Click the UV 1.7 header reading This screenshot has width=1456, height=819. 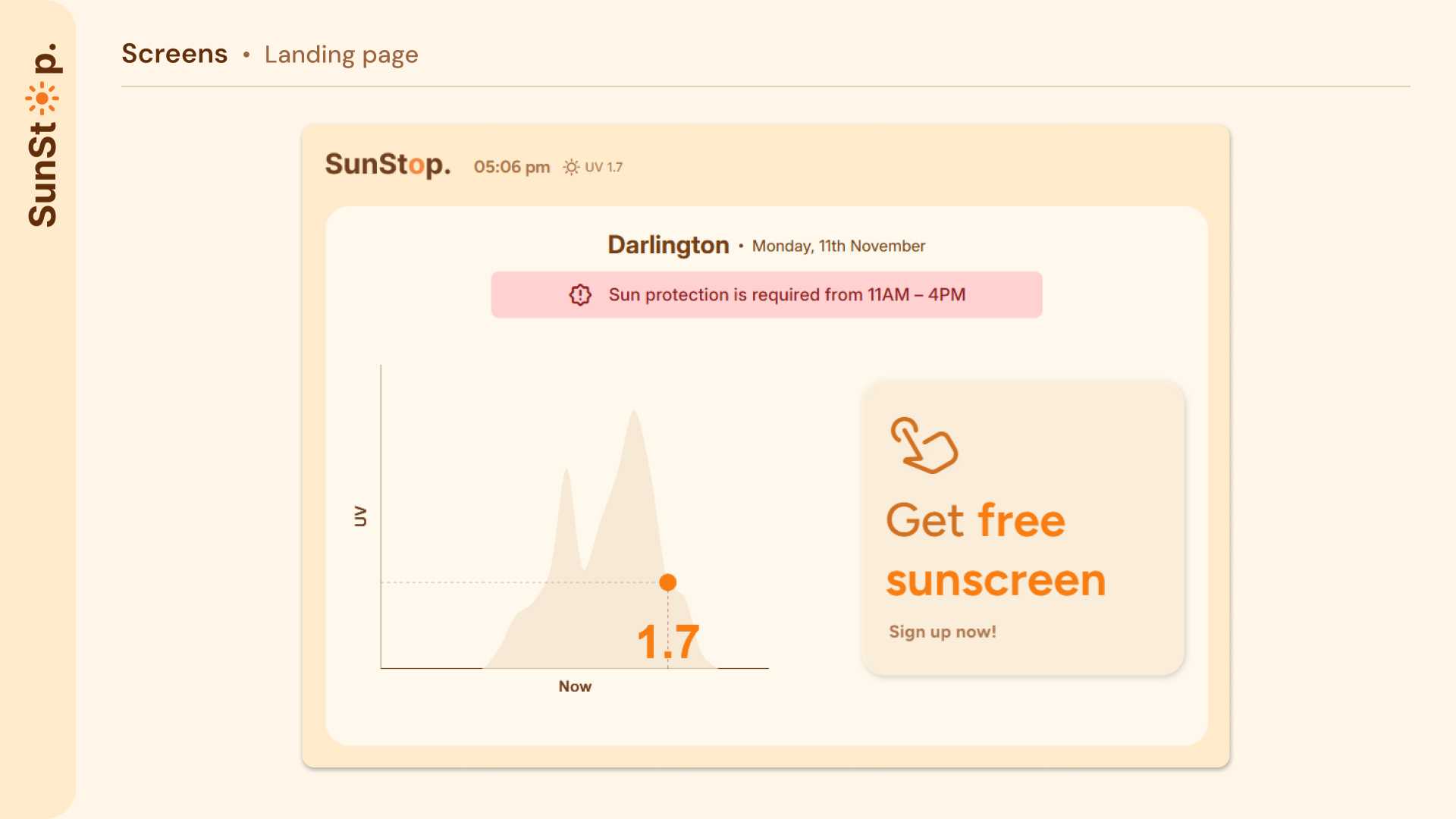point(604,167)
